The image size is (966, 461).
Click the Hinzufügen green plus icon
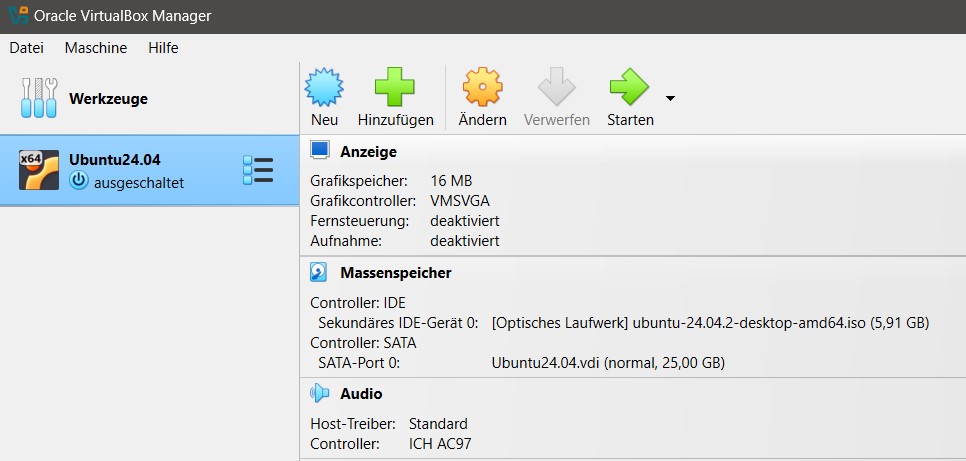(x=395, y=87)
